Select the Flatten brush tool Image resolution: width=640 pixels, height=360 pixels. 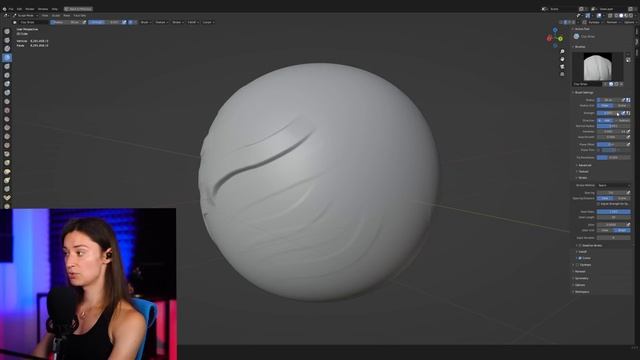tap(7, 119)
